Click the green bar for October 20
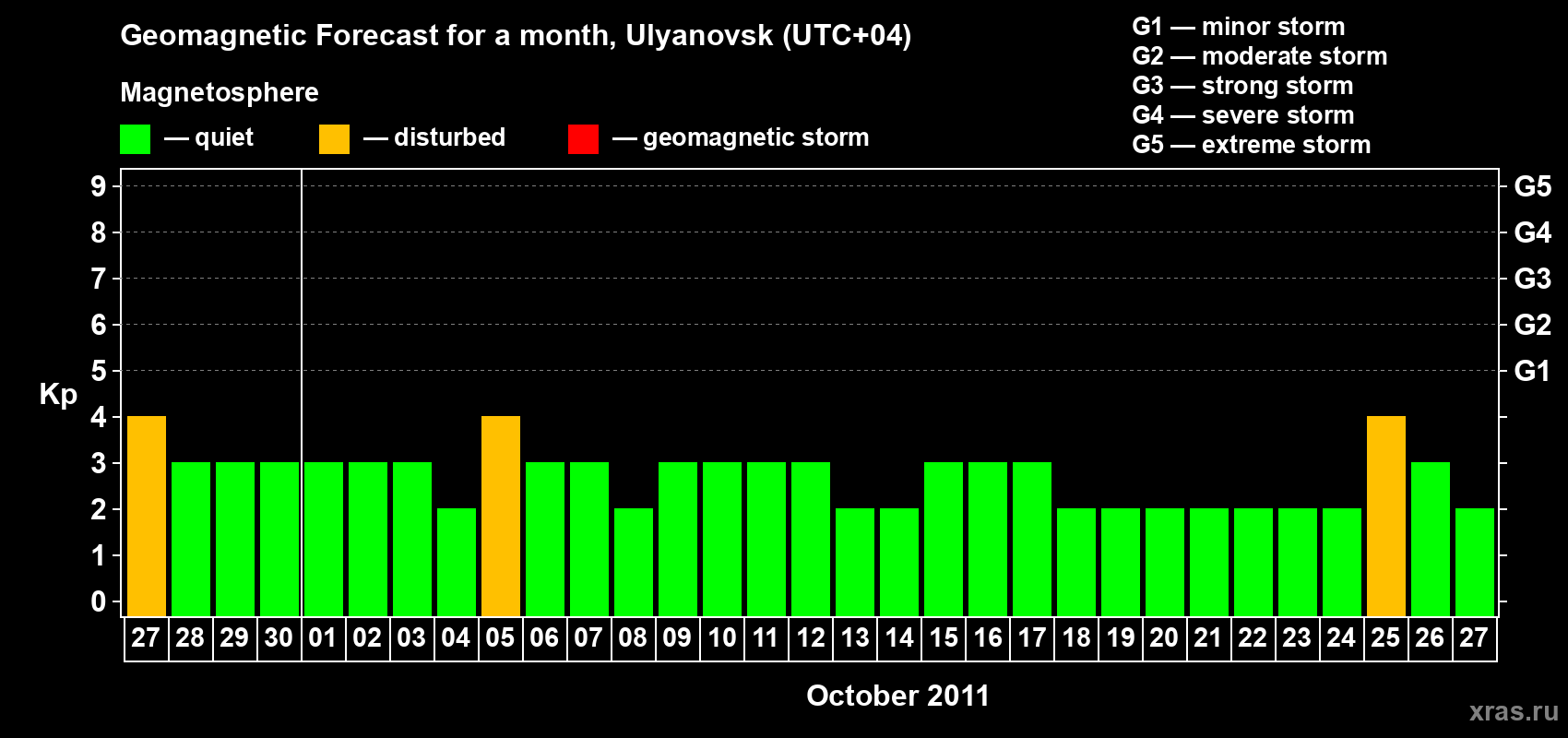The image size is (1568, 738). pyautogui.click(x=1165, y=563)
